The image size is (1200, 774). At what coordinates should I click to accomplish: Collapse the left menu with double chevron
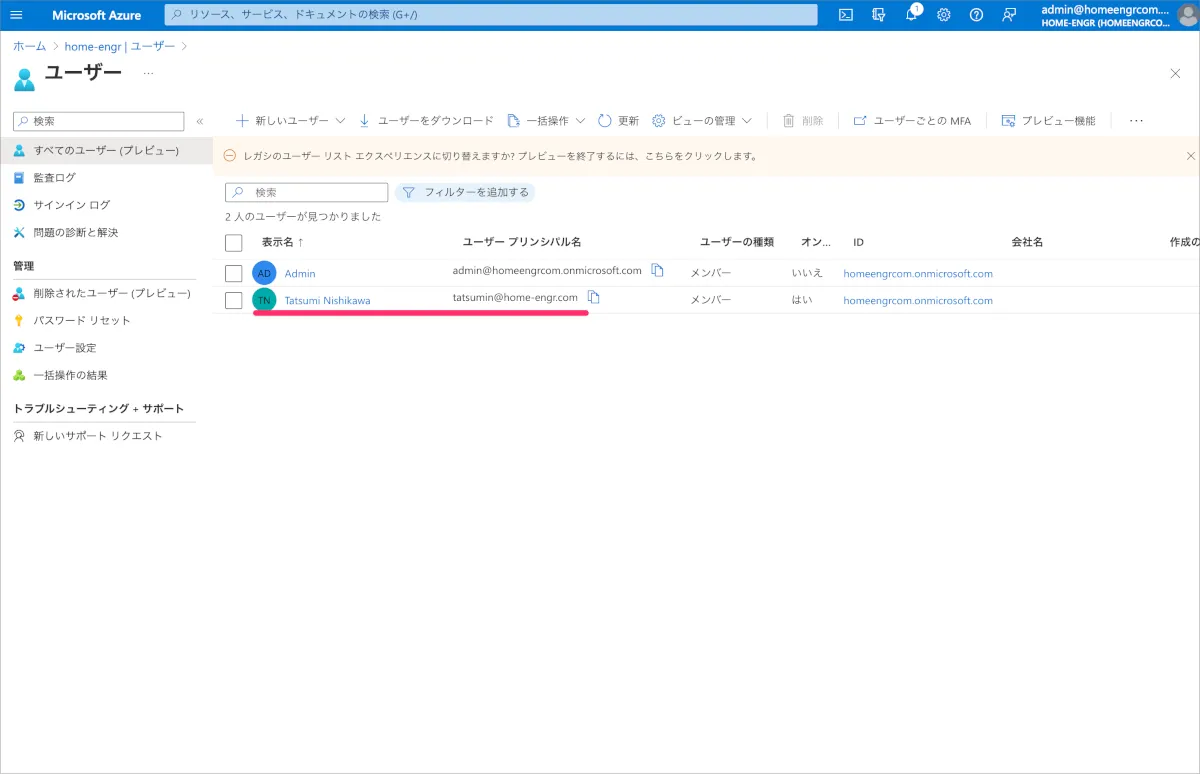200,121
